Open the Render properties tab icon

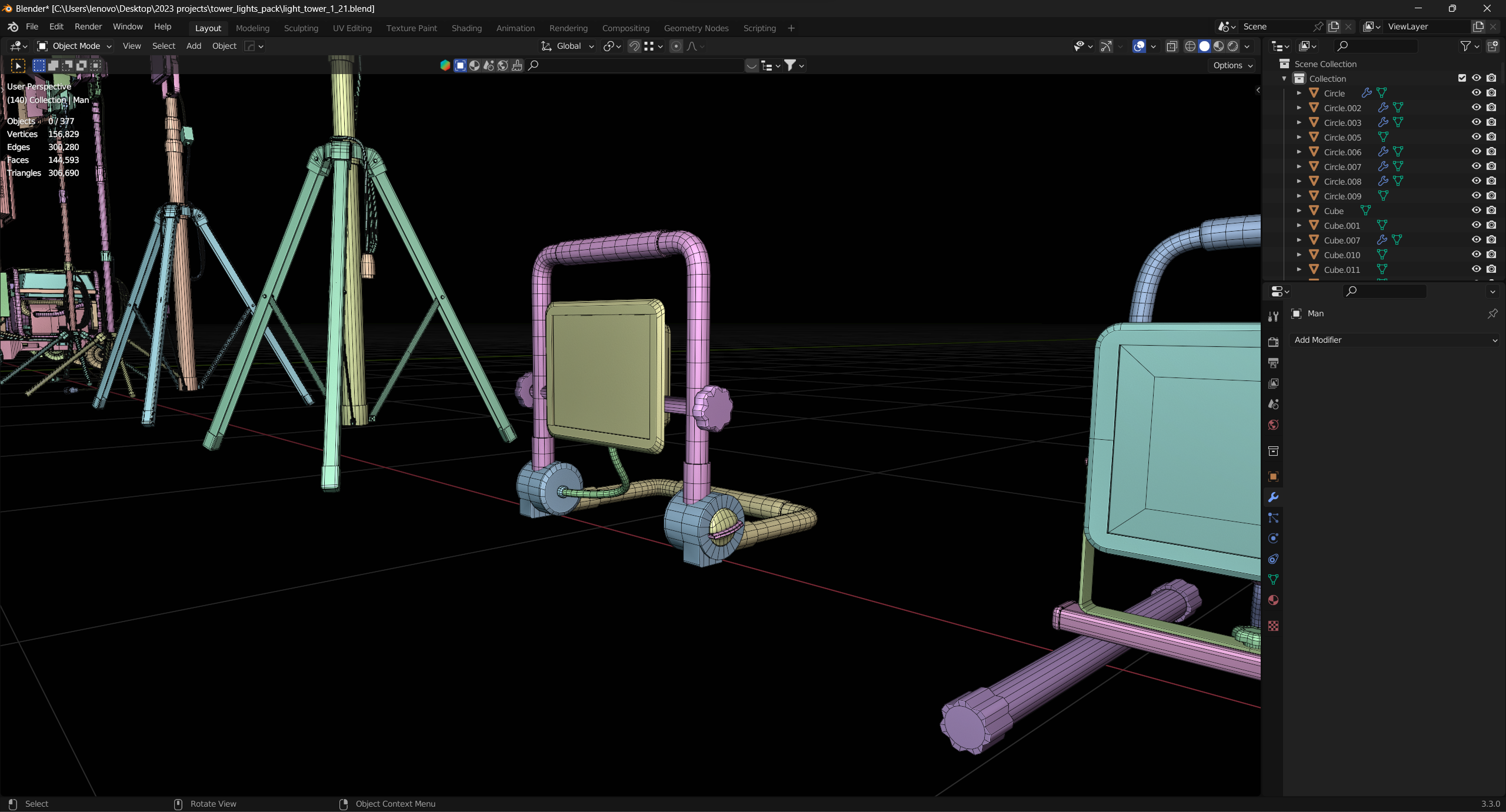click(1273, 342)
